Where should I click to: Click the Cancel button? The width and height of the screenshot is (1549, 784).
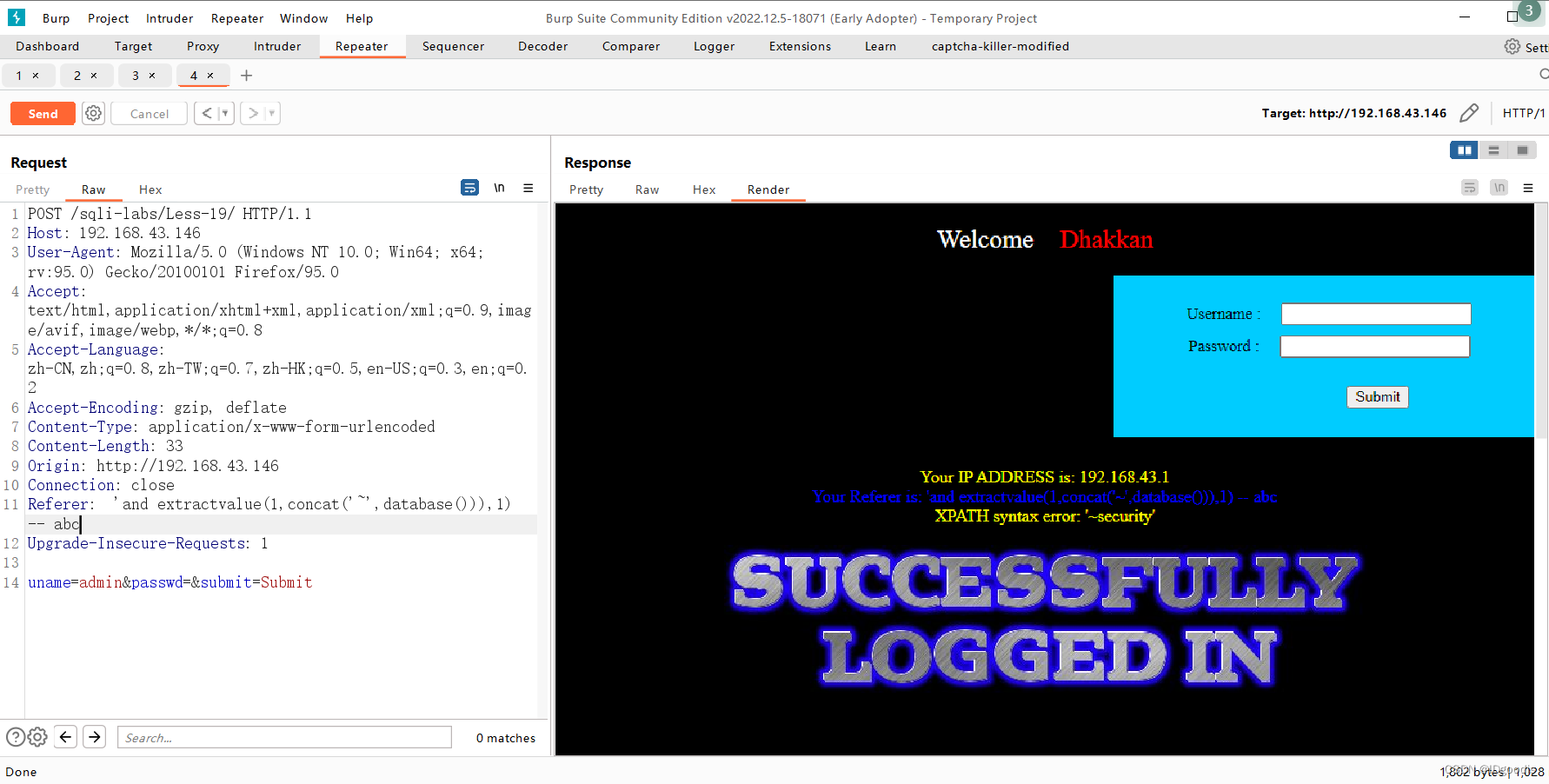[150, 113]
